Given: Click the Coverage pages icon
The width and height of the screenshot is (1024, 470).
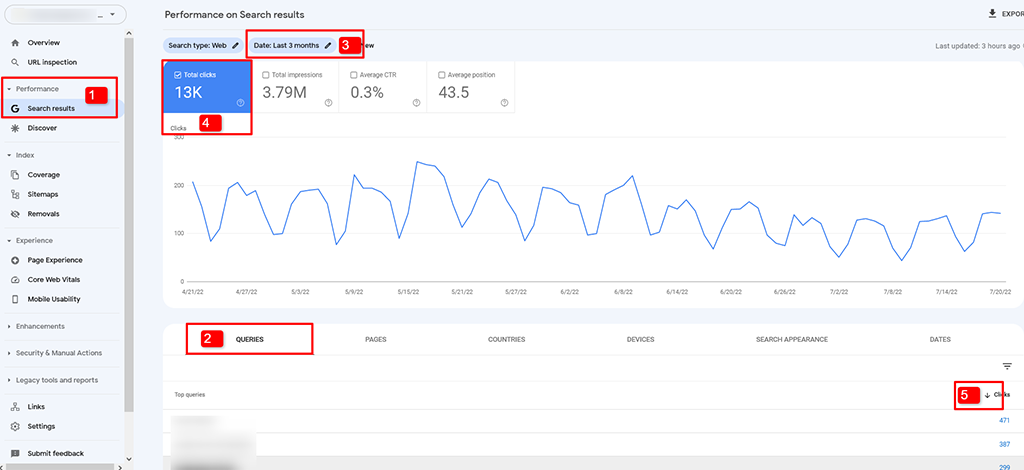Looking at the screenshot, I should tap(15, 175).
